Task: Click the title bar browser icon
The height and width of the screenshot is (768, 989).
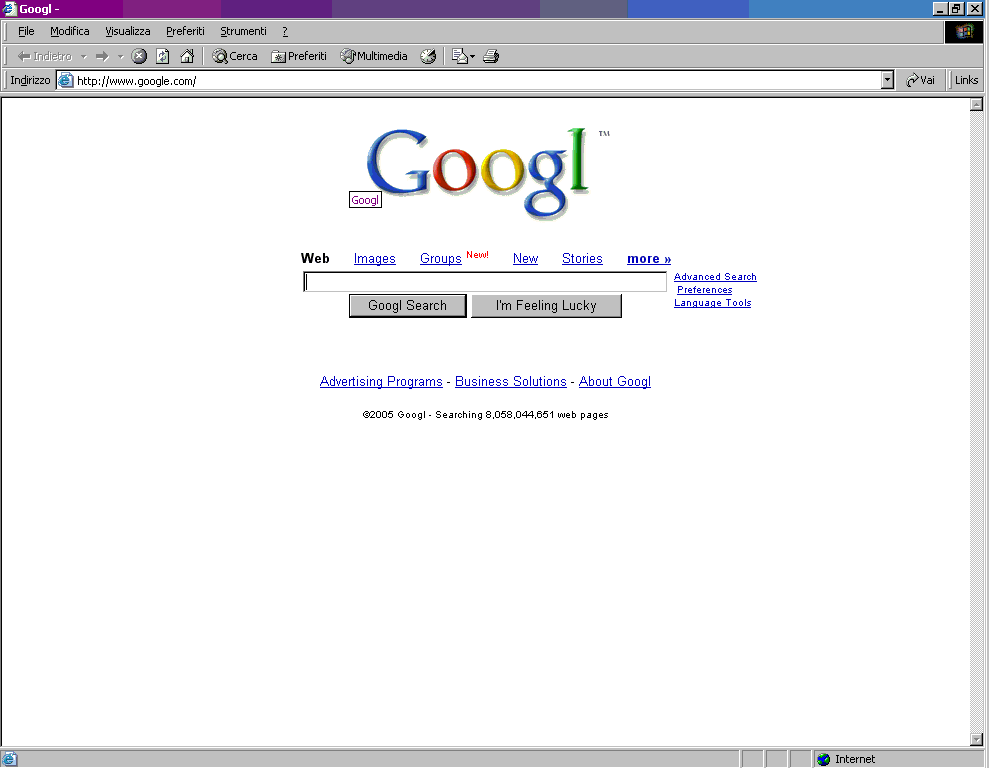Action: (x=9, y=8)
